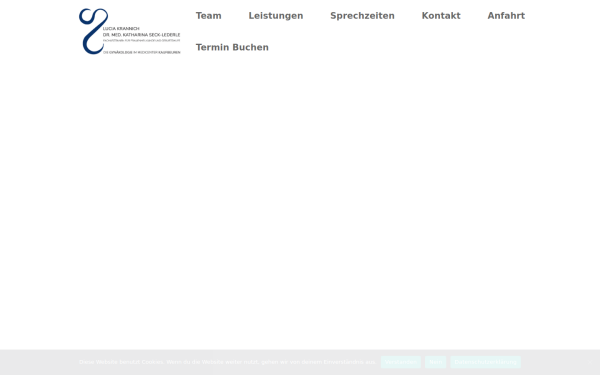Open the Sprechzeiten navigation link
600x375 pixels.
[x=362, y=16]
